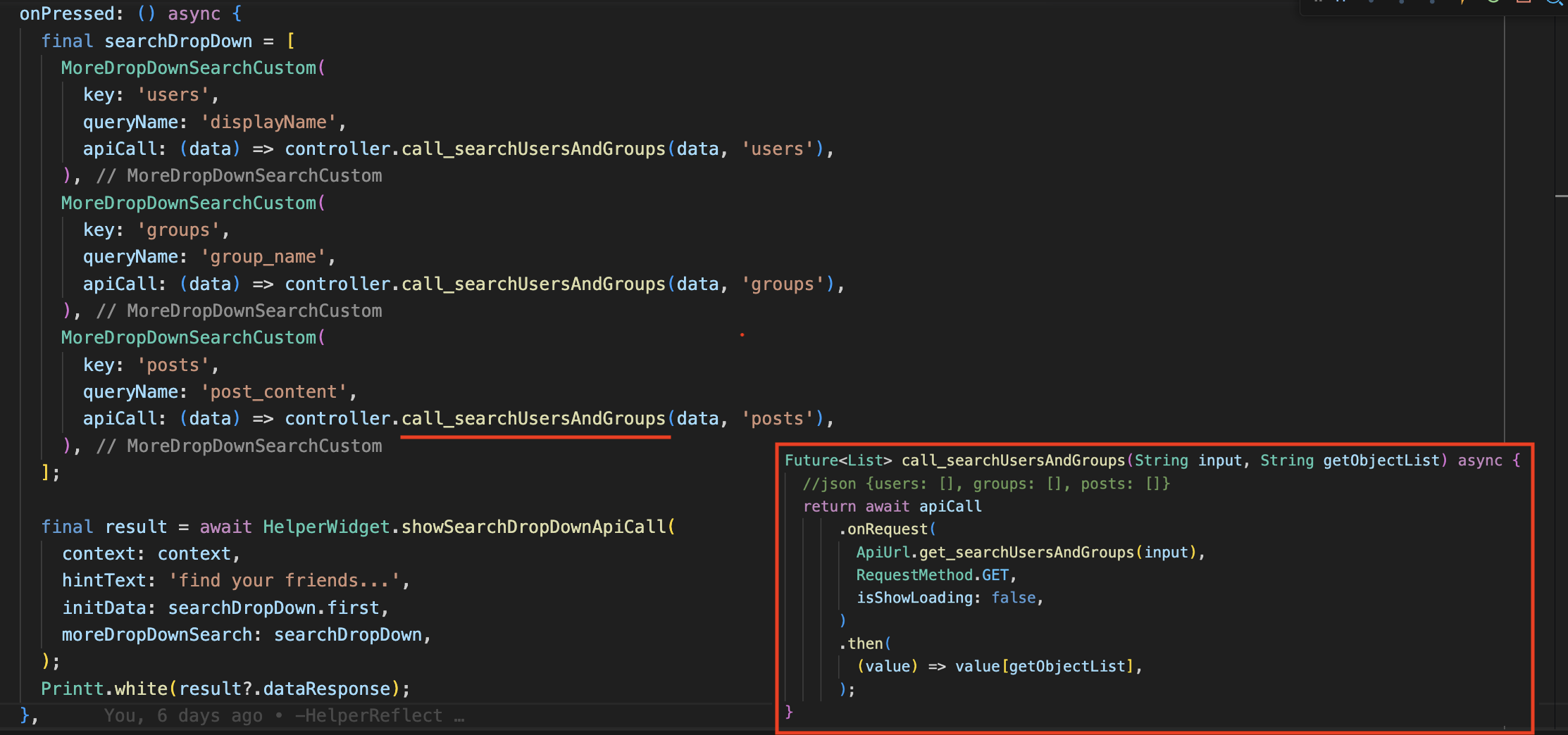Click the 'find your friends...' string
The width and height of the screenshot is (1568, 735).
click(284, 580)
